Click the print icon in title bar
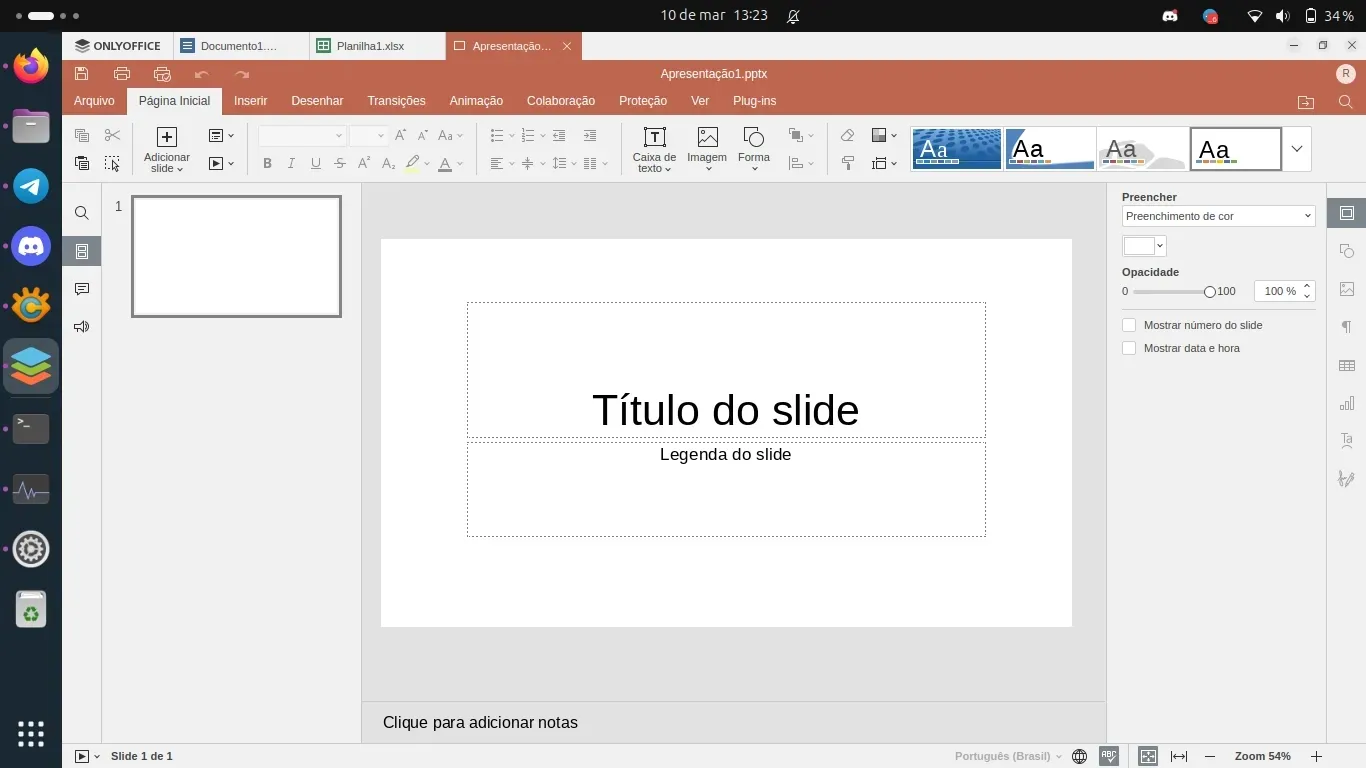 click(x=122, y=74)
